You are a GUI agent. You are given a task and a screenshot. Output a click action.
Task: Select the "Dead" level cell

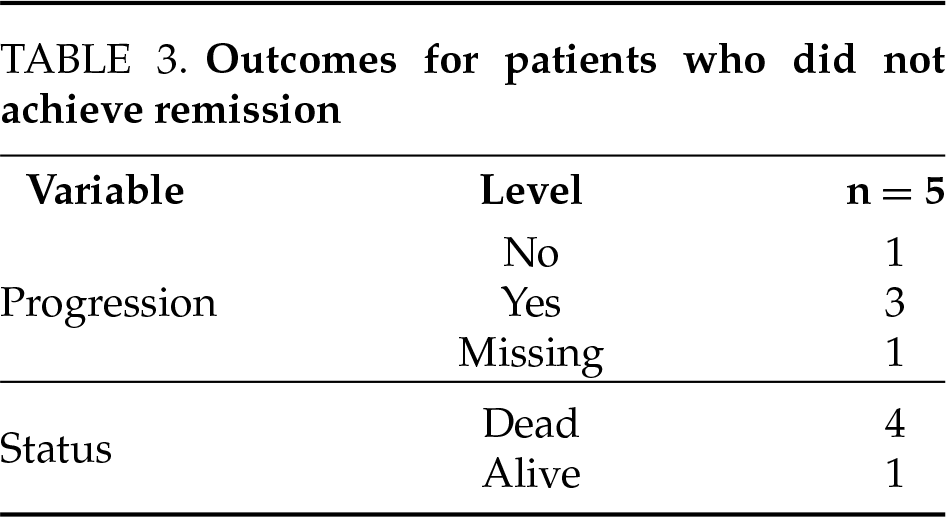[x=531, y=424]
